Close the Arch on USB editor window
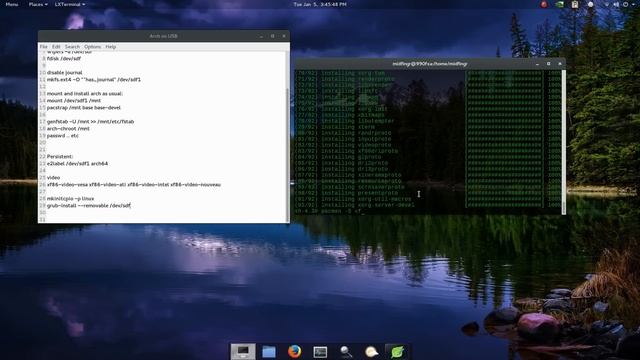The width and height of the screenshot is (640, 360). pos(284,36)
